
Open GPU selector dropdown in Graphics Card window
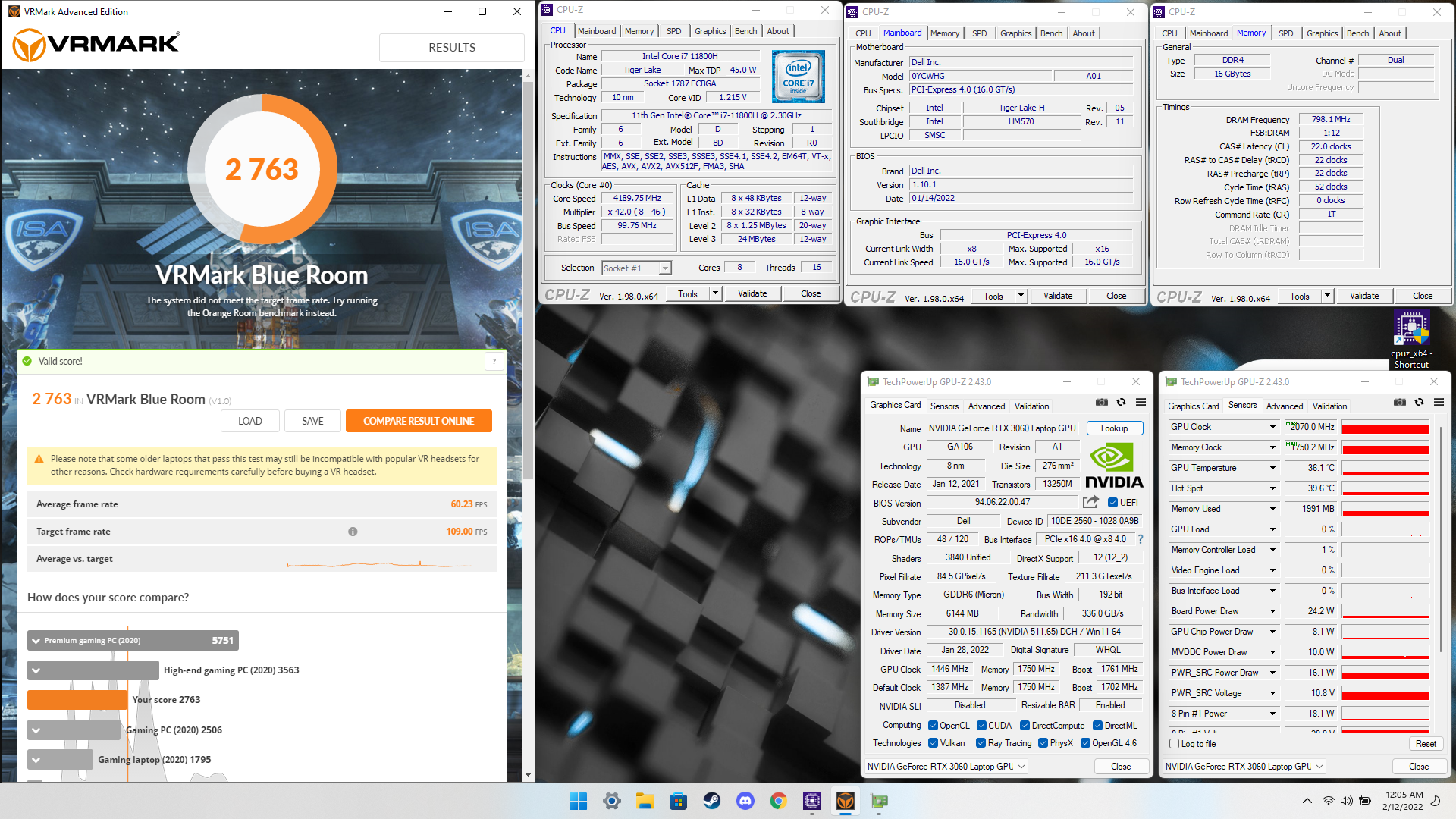[x=946, y=767]
